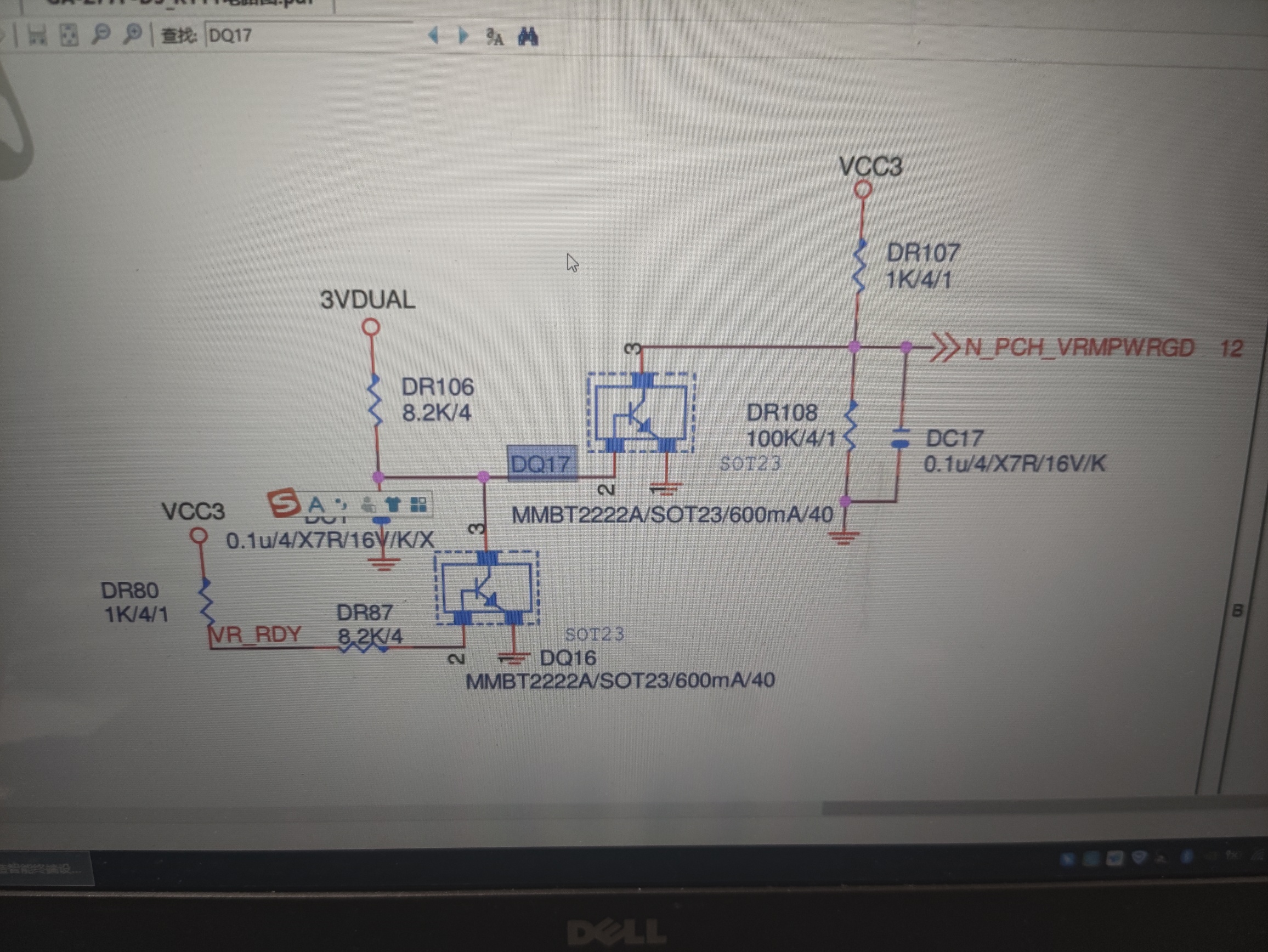This screenshot has width=1268, height=952.
Task: Open advanced search binoculars icon
Action: pyautogui.click(x=528, y=37)
